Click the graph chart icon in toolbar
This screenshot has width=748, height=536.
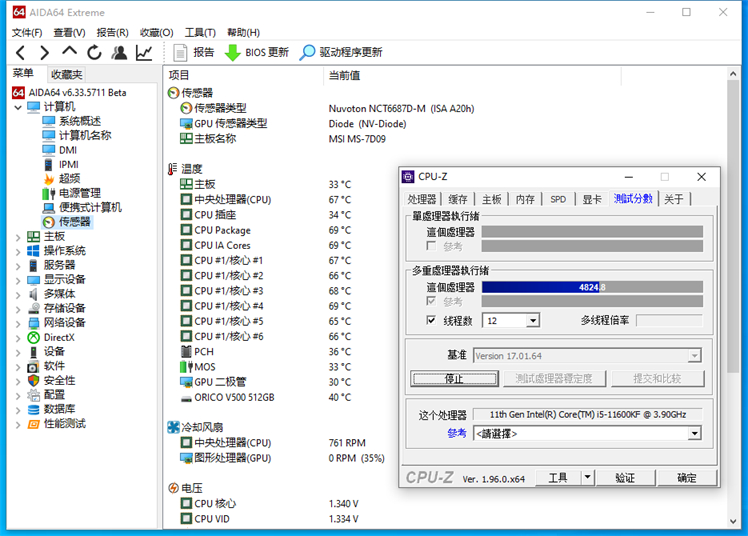144,52
